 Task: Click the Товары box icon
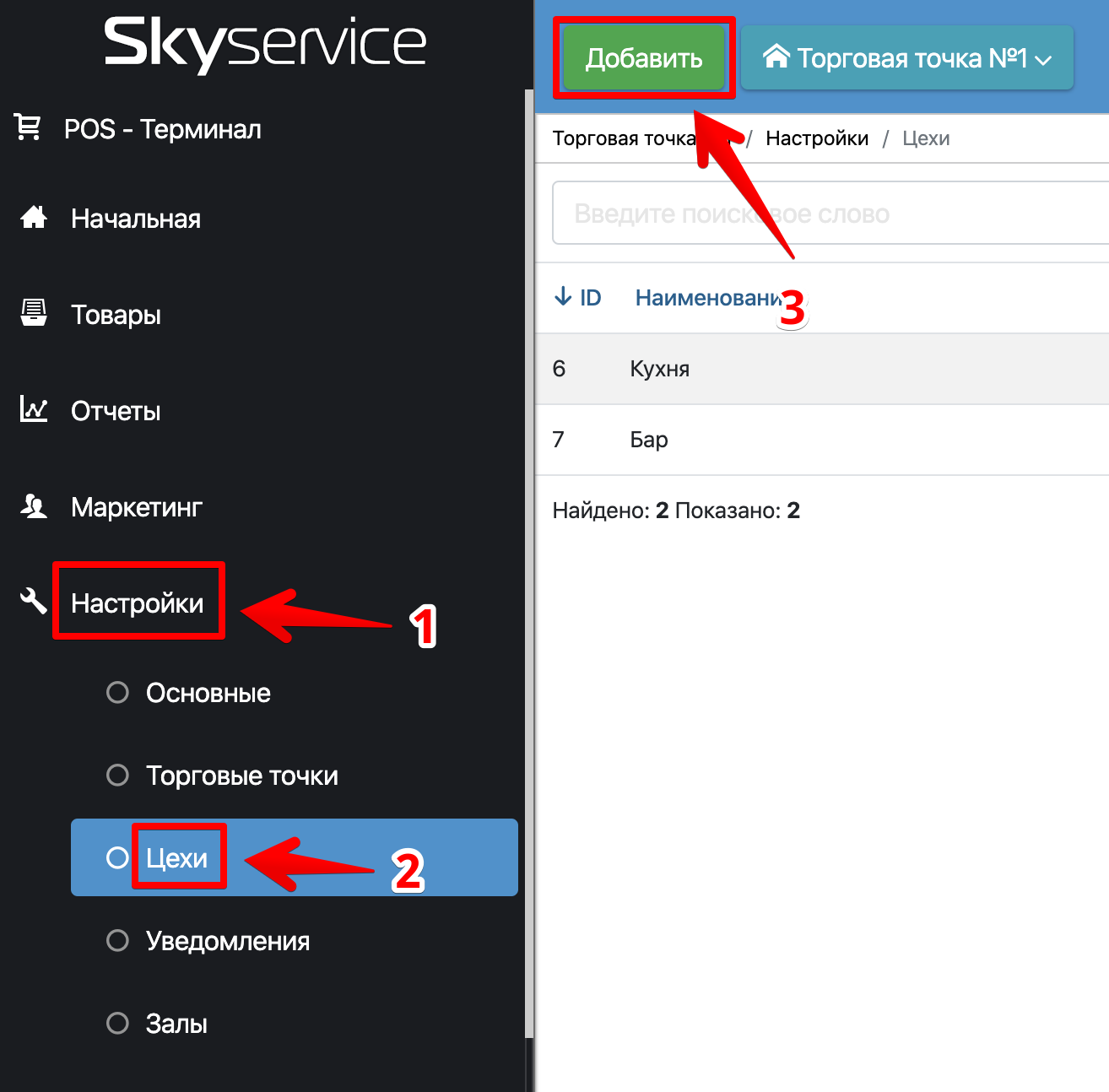coord(34,313)
